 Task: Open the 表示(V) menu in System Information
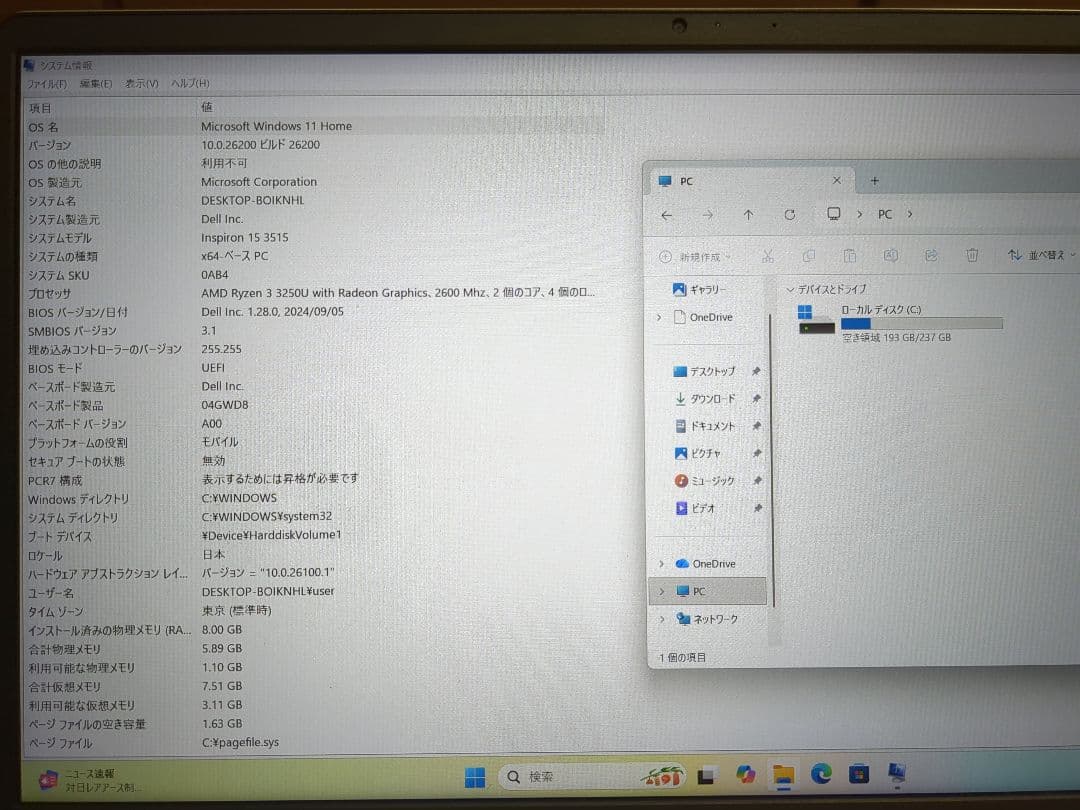click(x=141, y=84)
